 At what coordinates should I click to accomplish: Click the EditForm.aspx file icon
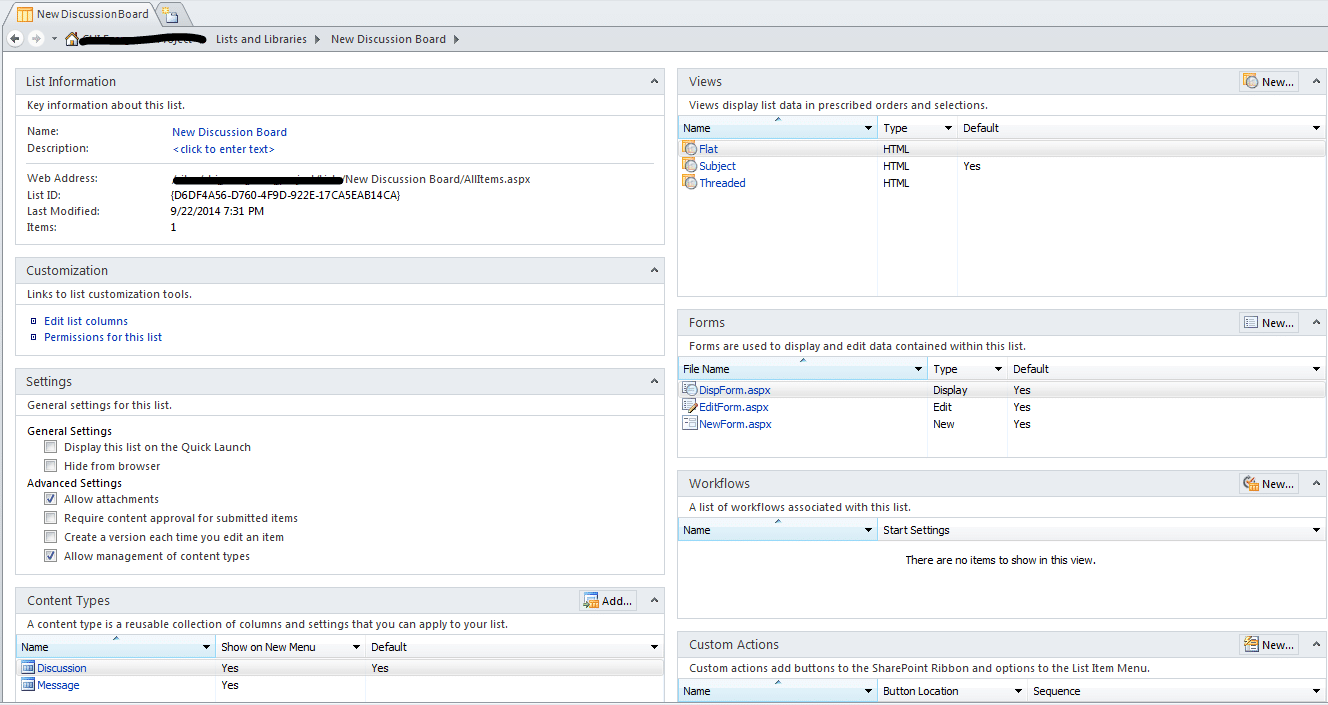690,407
